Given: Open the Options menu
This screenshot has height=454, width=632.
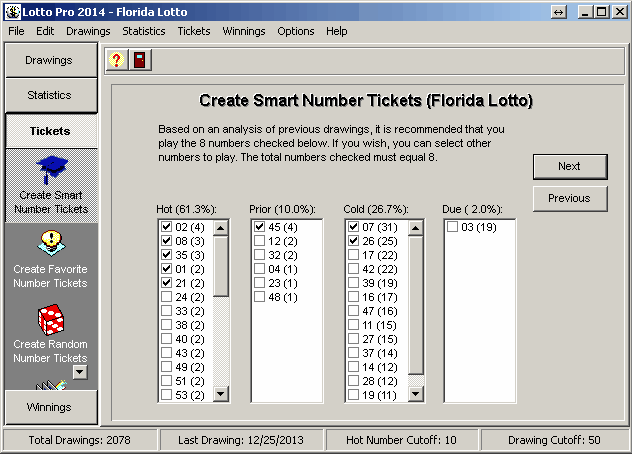Looking at the screenshot, I should pos(295,31).
